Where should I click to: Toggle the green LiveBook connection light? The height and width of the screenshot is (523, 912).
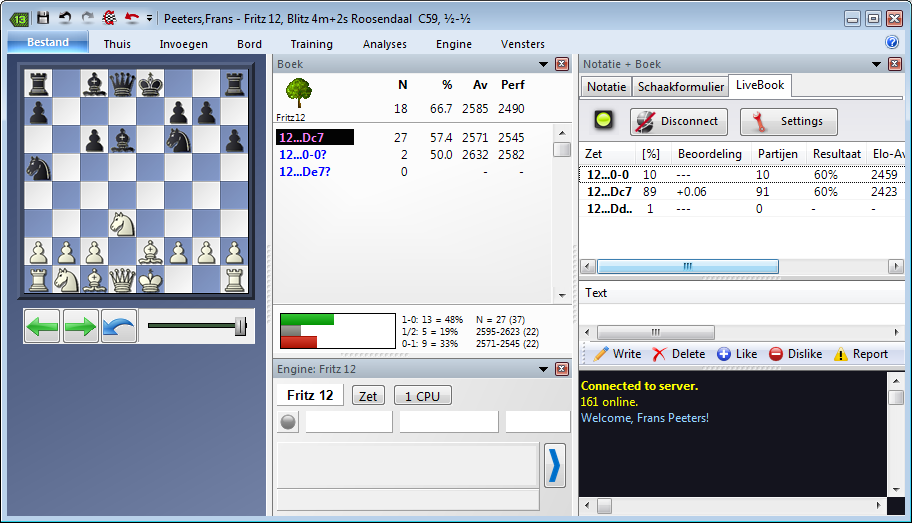603,120
